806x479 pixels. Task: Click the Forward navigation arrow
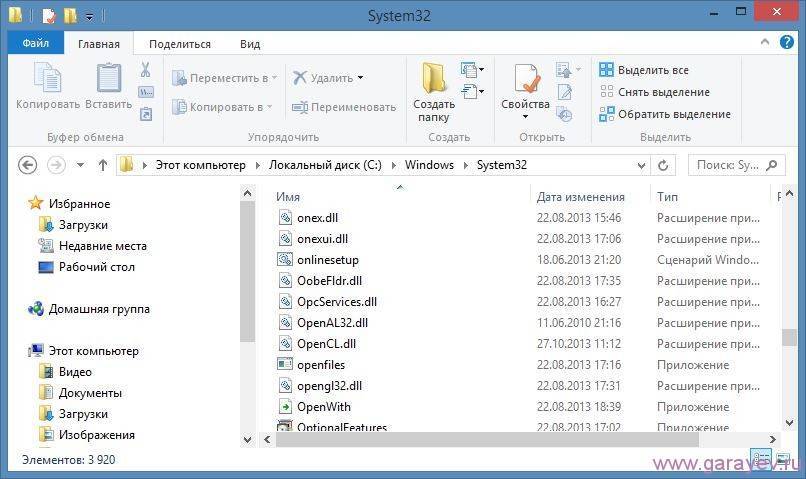tap(56, 165)
